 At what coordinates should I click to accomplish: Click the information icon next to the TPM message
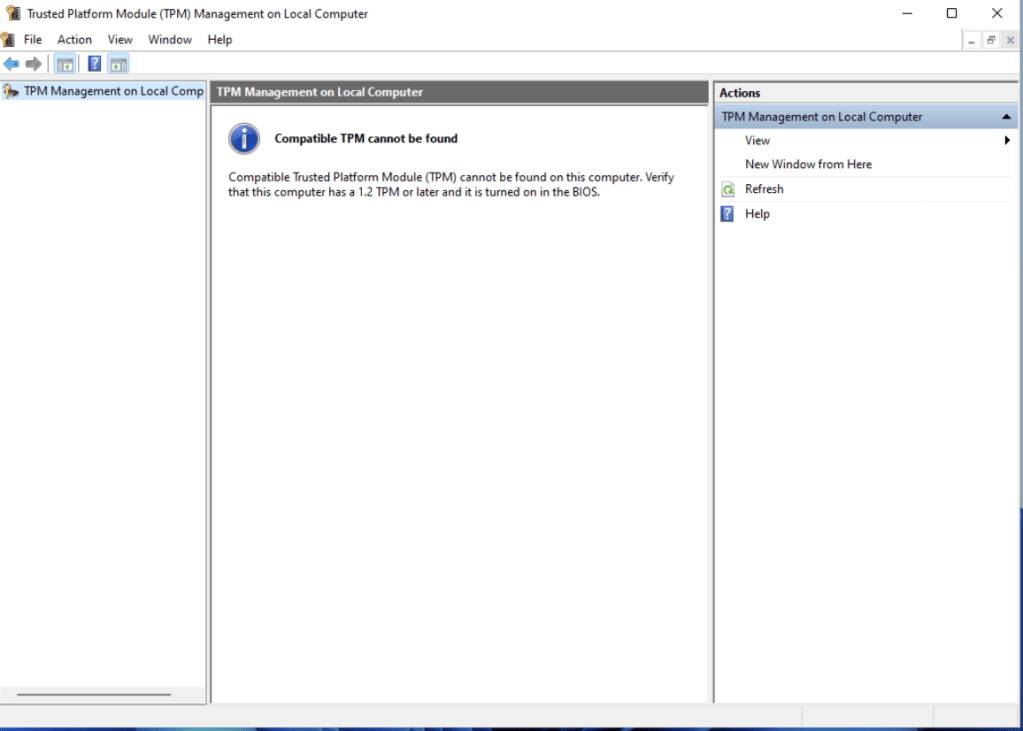pos(243,139)
